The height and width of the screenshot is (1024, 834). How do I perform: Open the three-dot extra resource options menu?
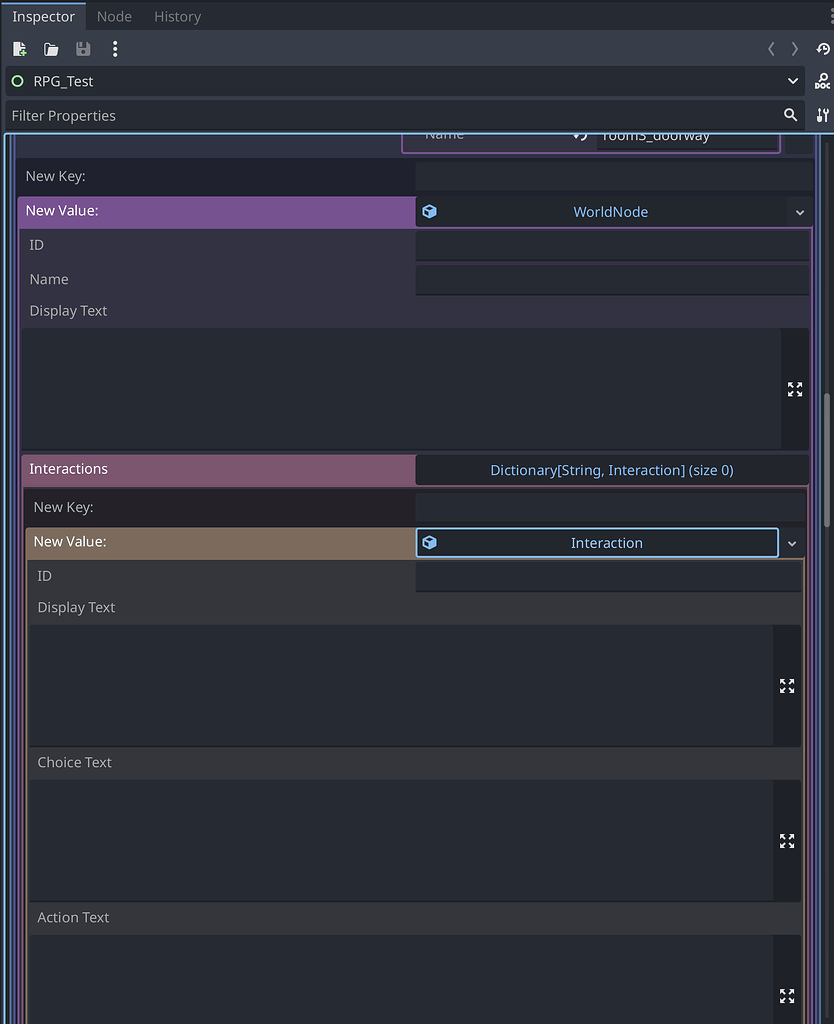[x=115, y=49]
